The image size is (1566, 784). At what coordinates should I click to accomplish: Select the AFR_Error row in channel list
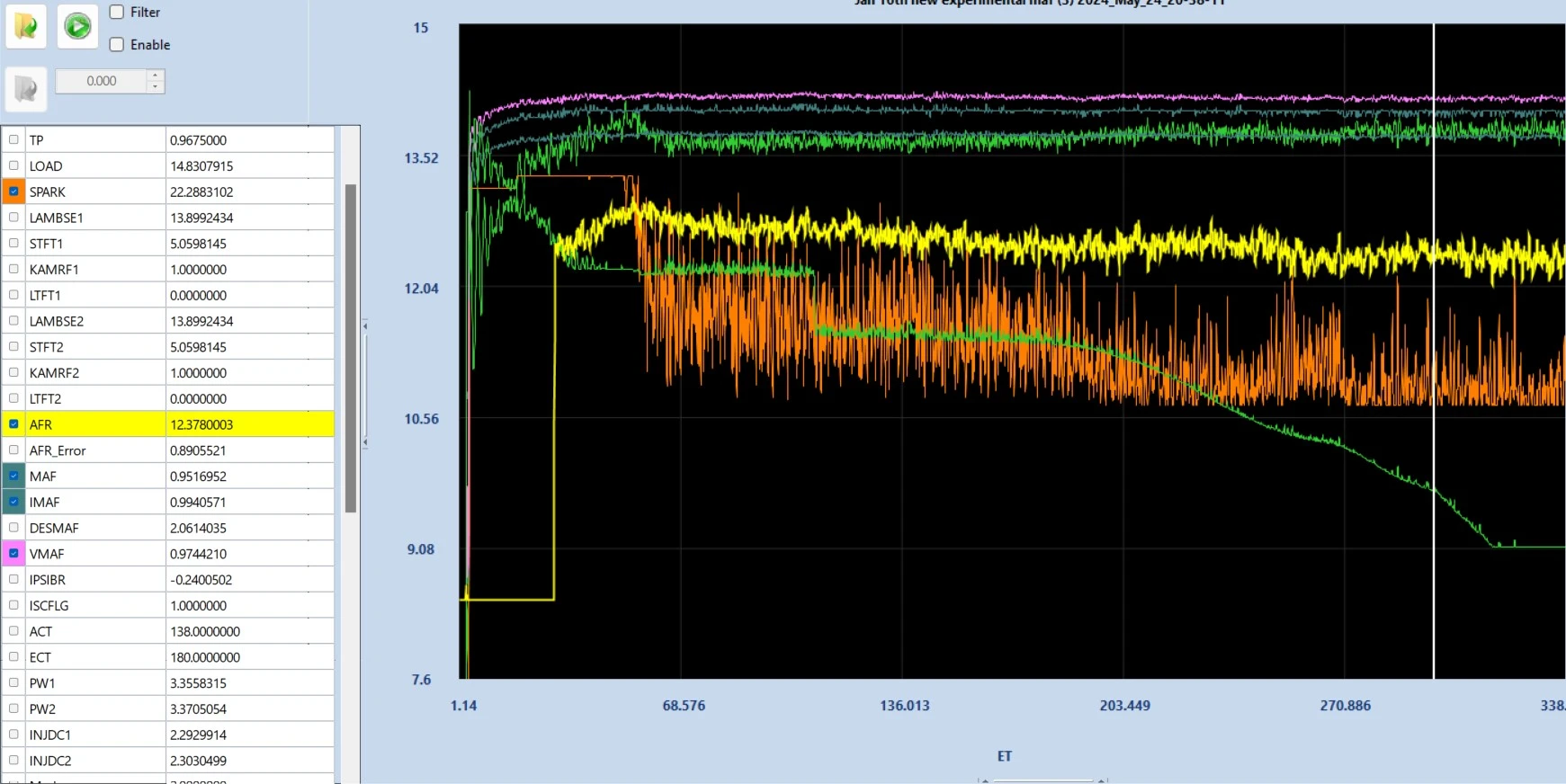[x=168, y=450]
